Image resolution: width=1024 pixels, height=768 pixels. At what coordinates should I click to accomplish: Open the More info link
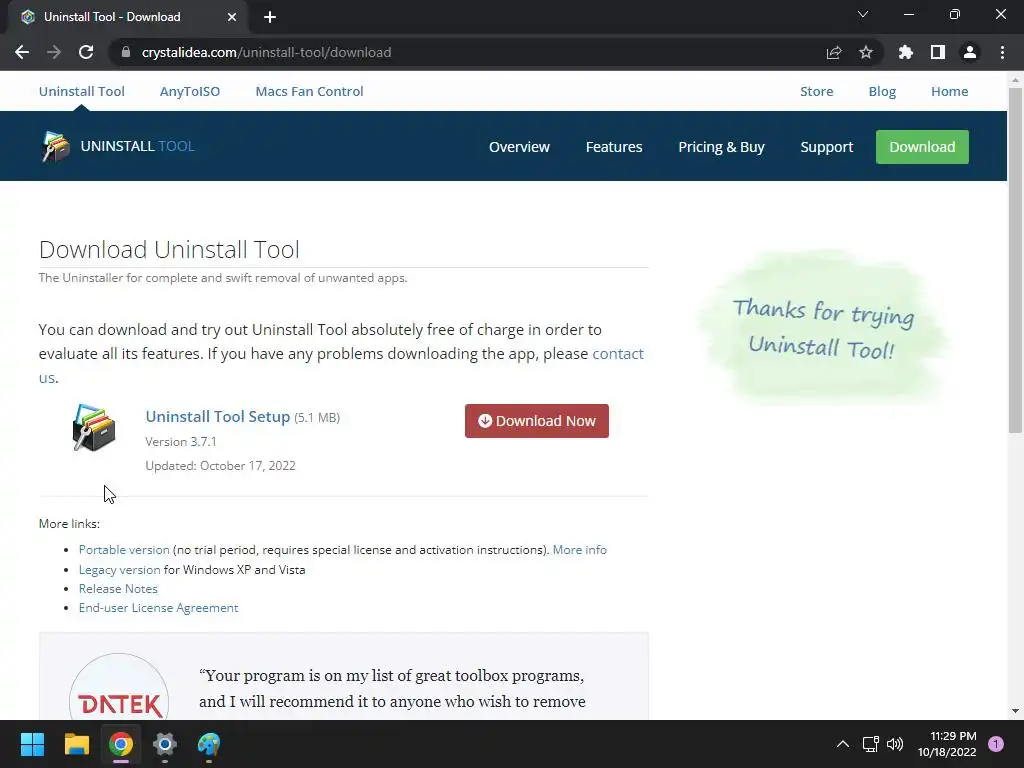click(x=580, y=550)
